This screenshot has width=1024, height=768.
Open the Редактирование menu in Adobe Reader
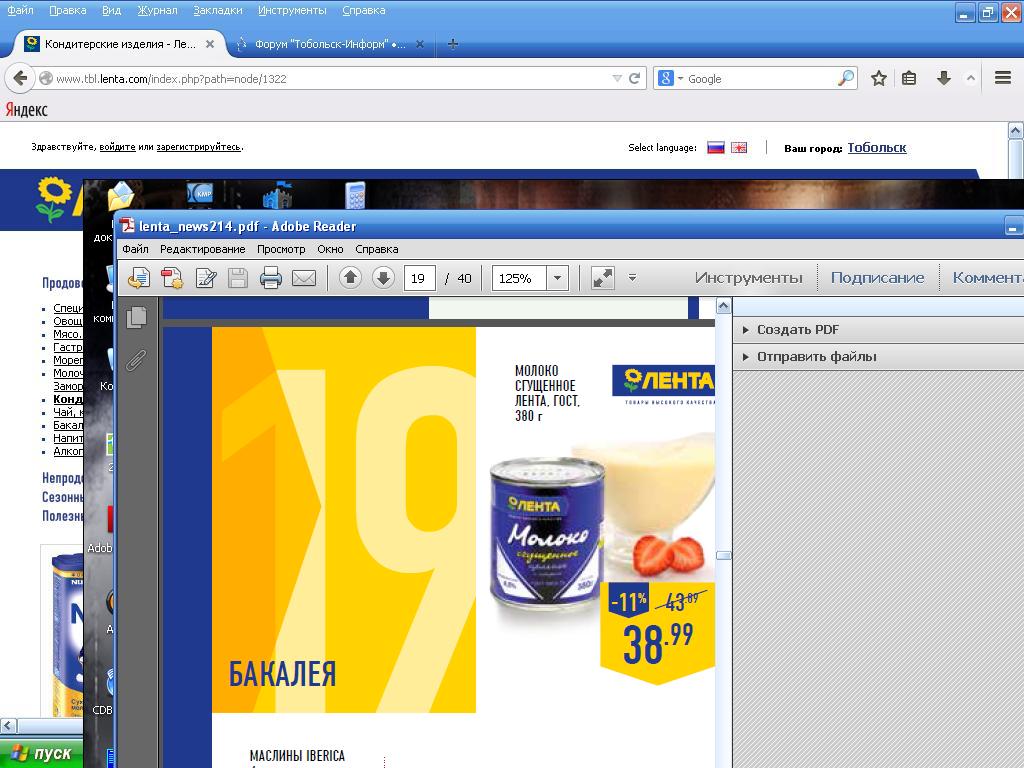point(202,249)
